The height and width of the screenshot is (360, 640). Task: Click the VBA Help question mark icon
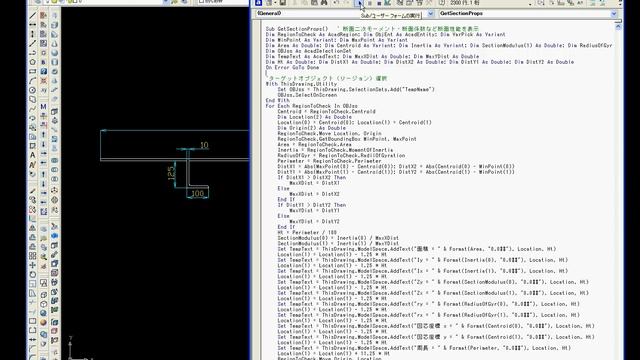tap(442, 3)
